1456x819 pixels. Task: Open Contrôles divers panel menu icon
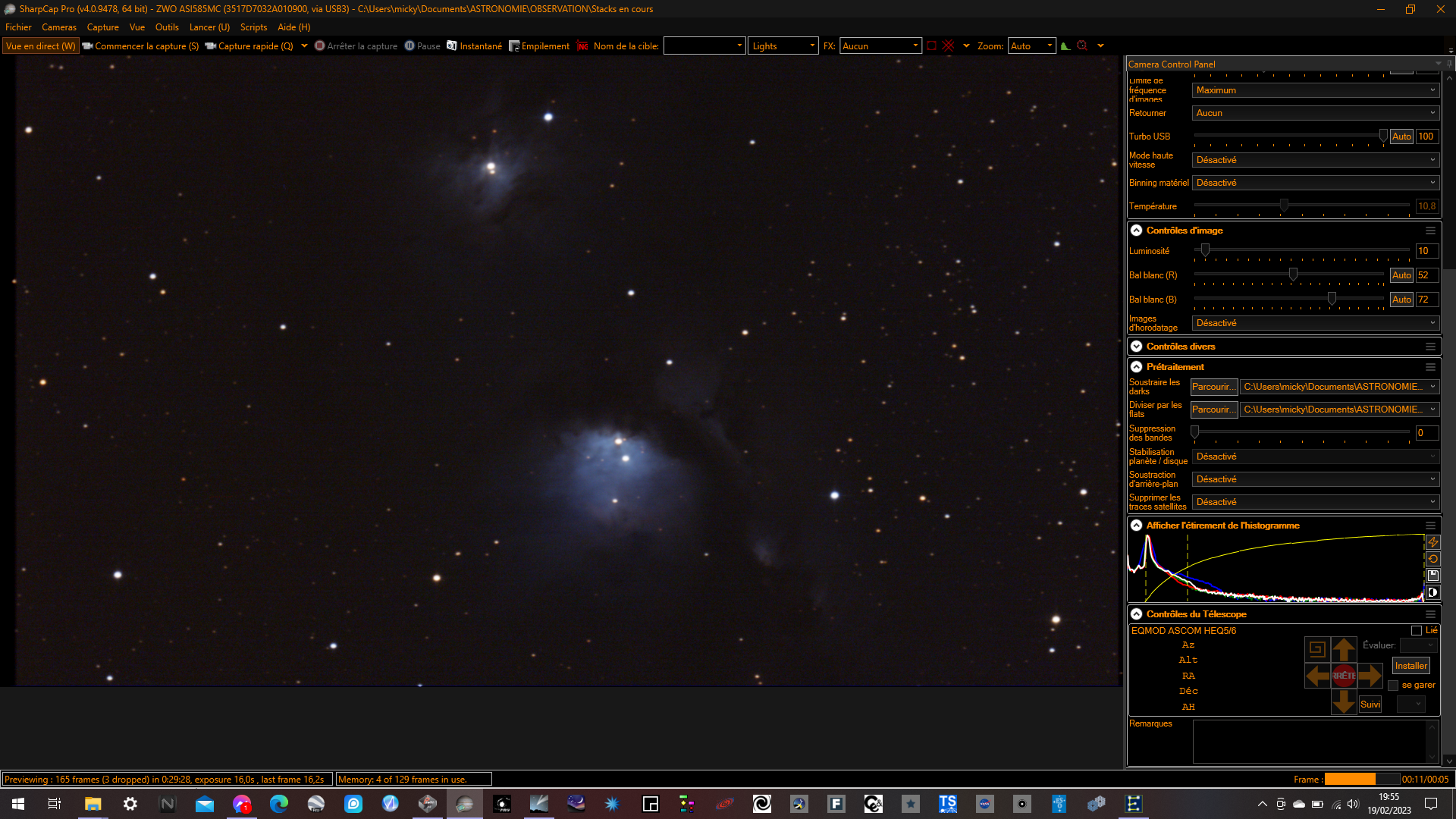pos(1430,347)
